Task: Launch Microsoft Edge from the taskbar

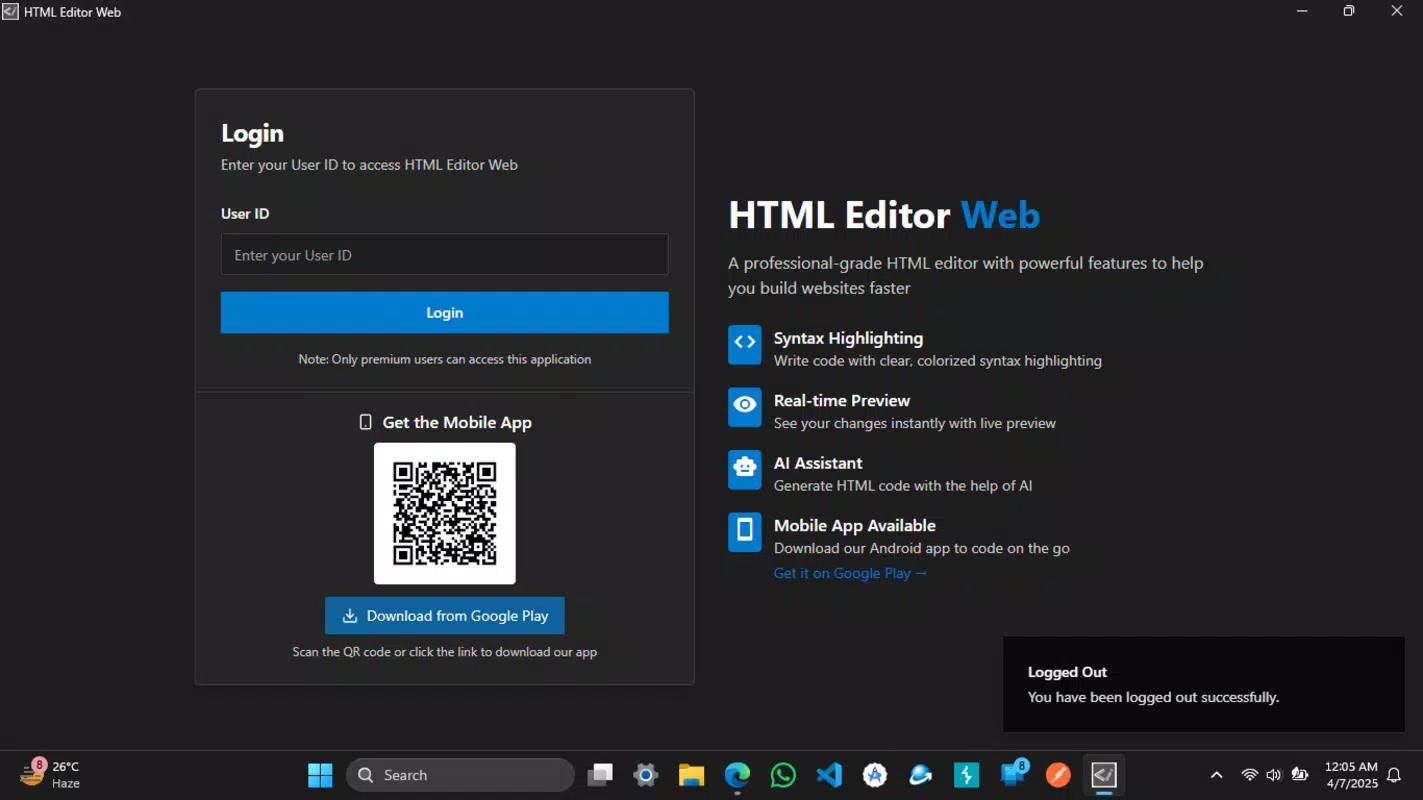Action: pos(737,775)
